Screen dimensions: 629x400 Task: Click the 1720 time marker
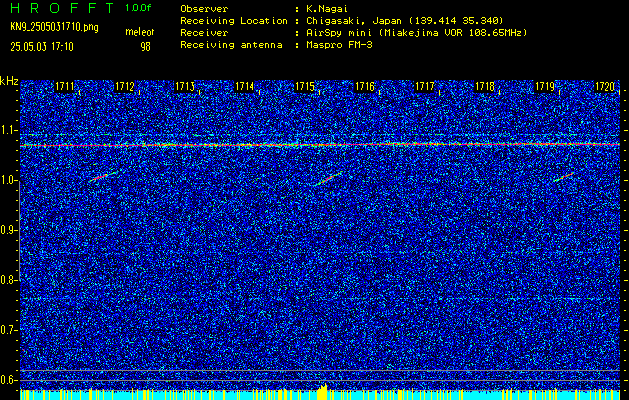point(605,86)
